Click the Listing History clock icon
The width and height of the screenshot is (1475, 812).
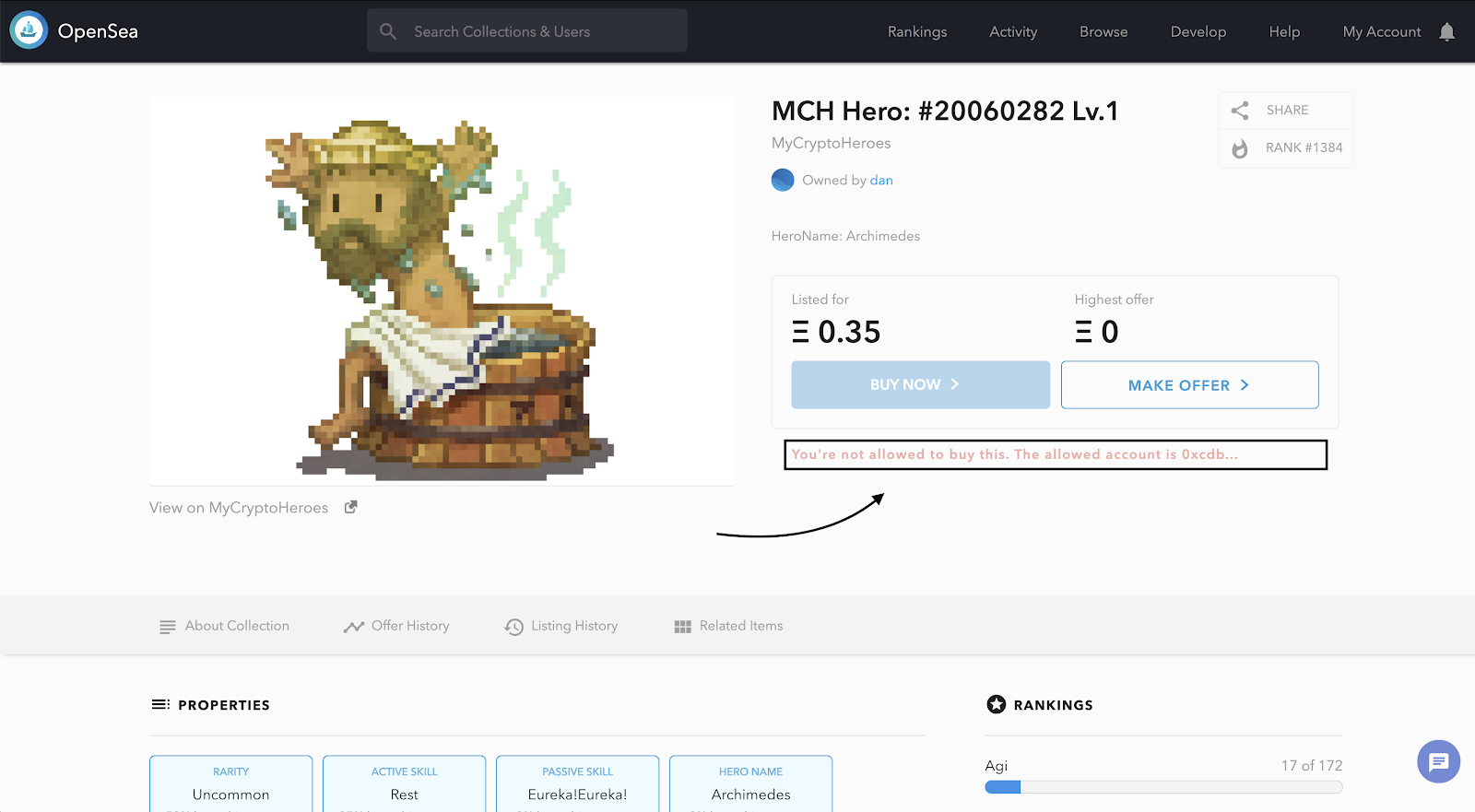pyautogui.click(x=513, y=627)
